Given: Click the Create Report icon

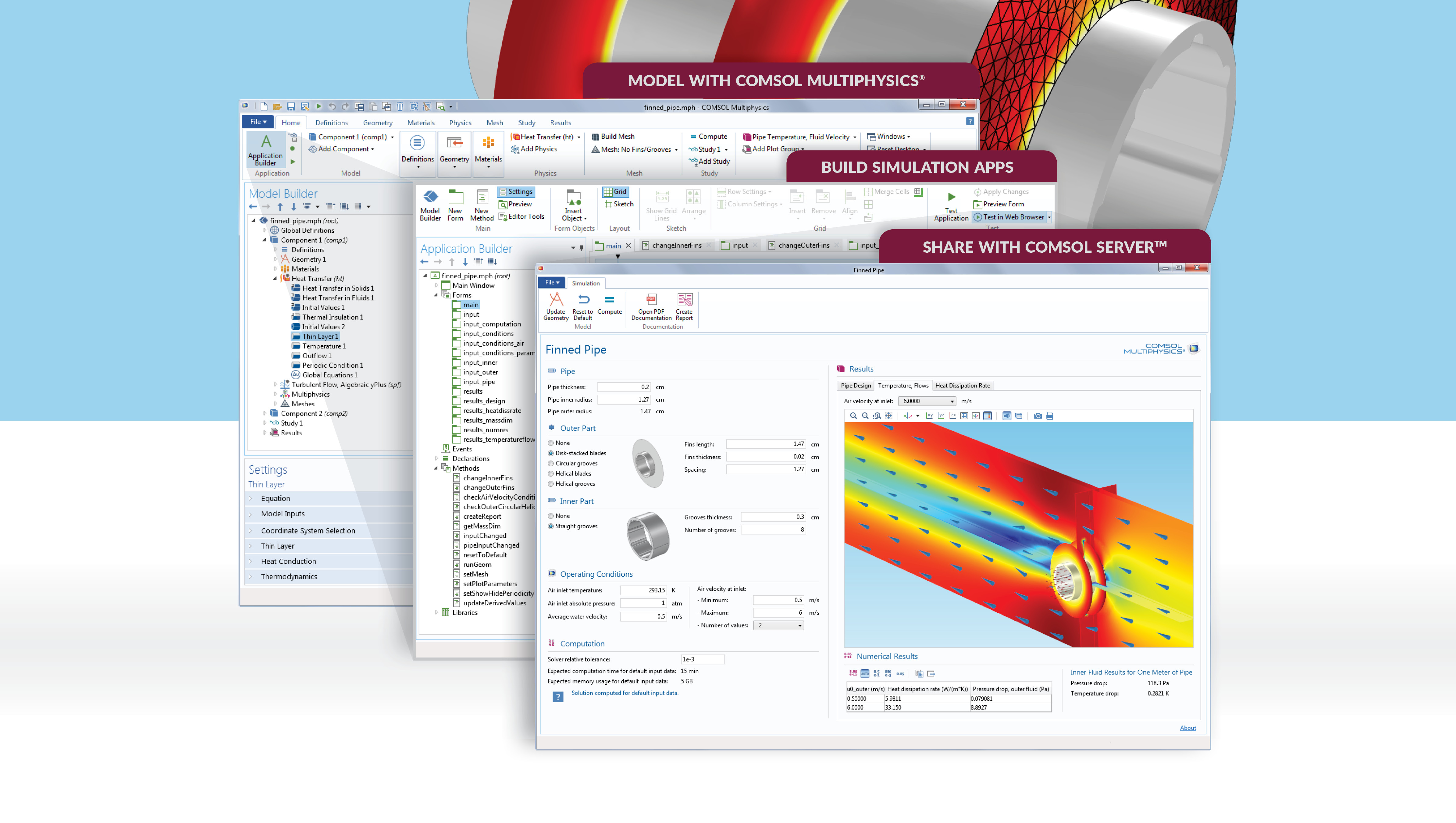Looking at the screenshot, I should pos(684,300).
